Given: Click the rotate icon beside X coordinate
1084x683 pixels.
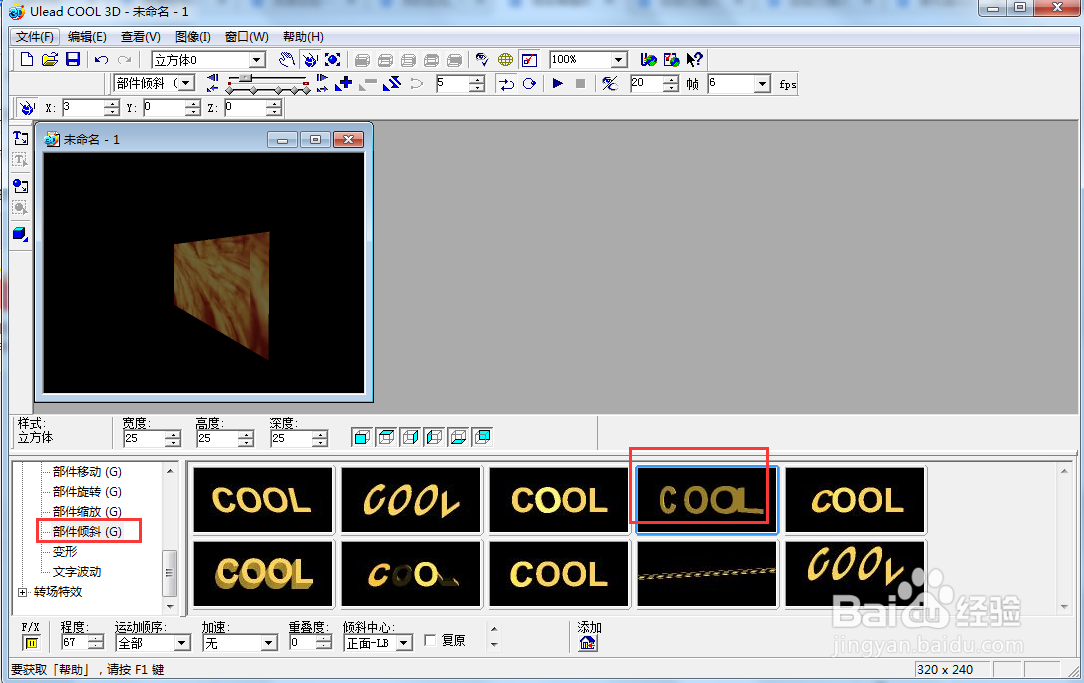Looking at the screenshot, I should [x=26, y=108].
